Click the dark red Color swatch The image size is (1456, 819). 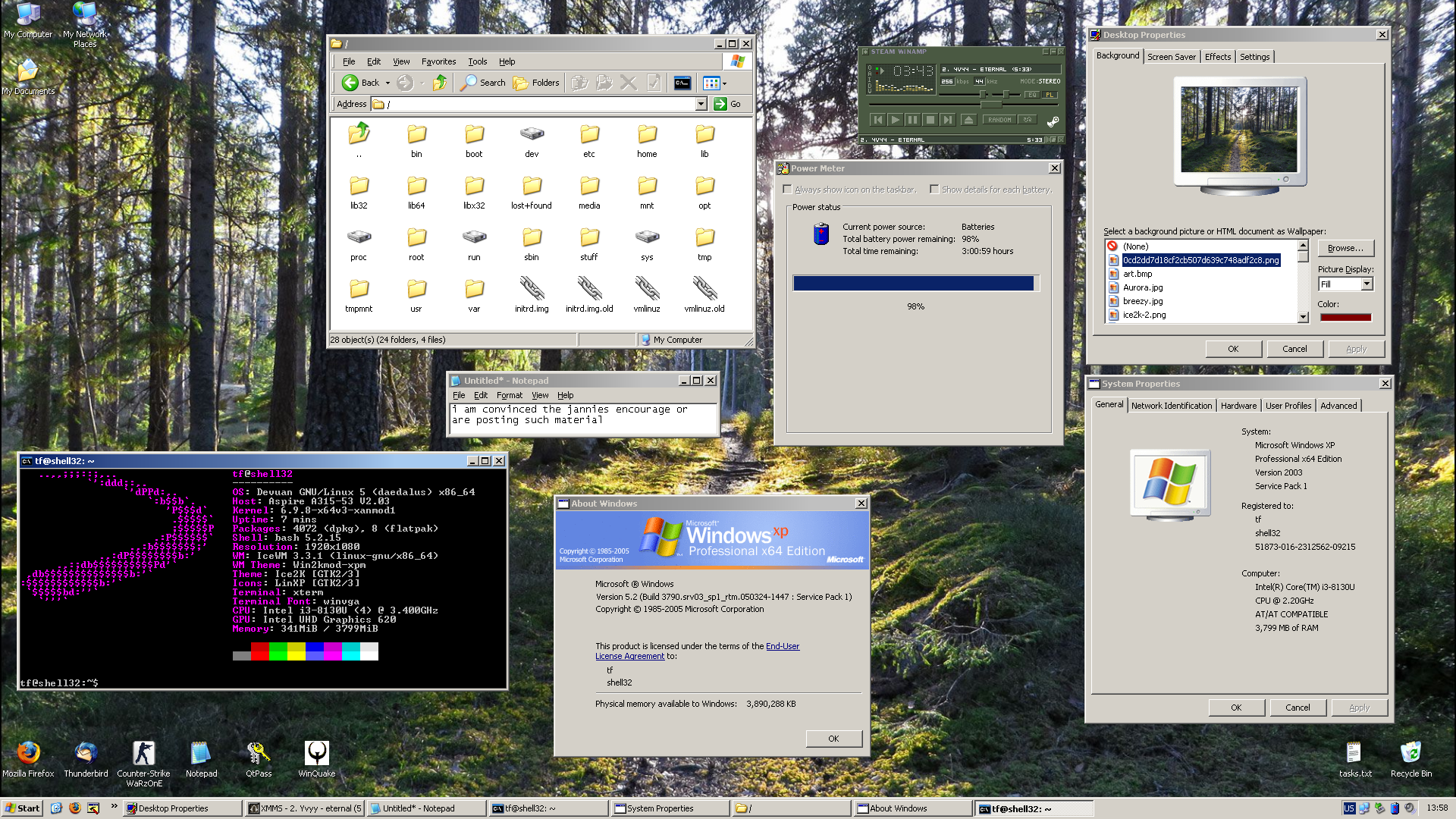[1345, 318]
